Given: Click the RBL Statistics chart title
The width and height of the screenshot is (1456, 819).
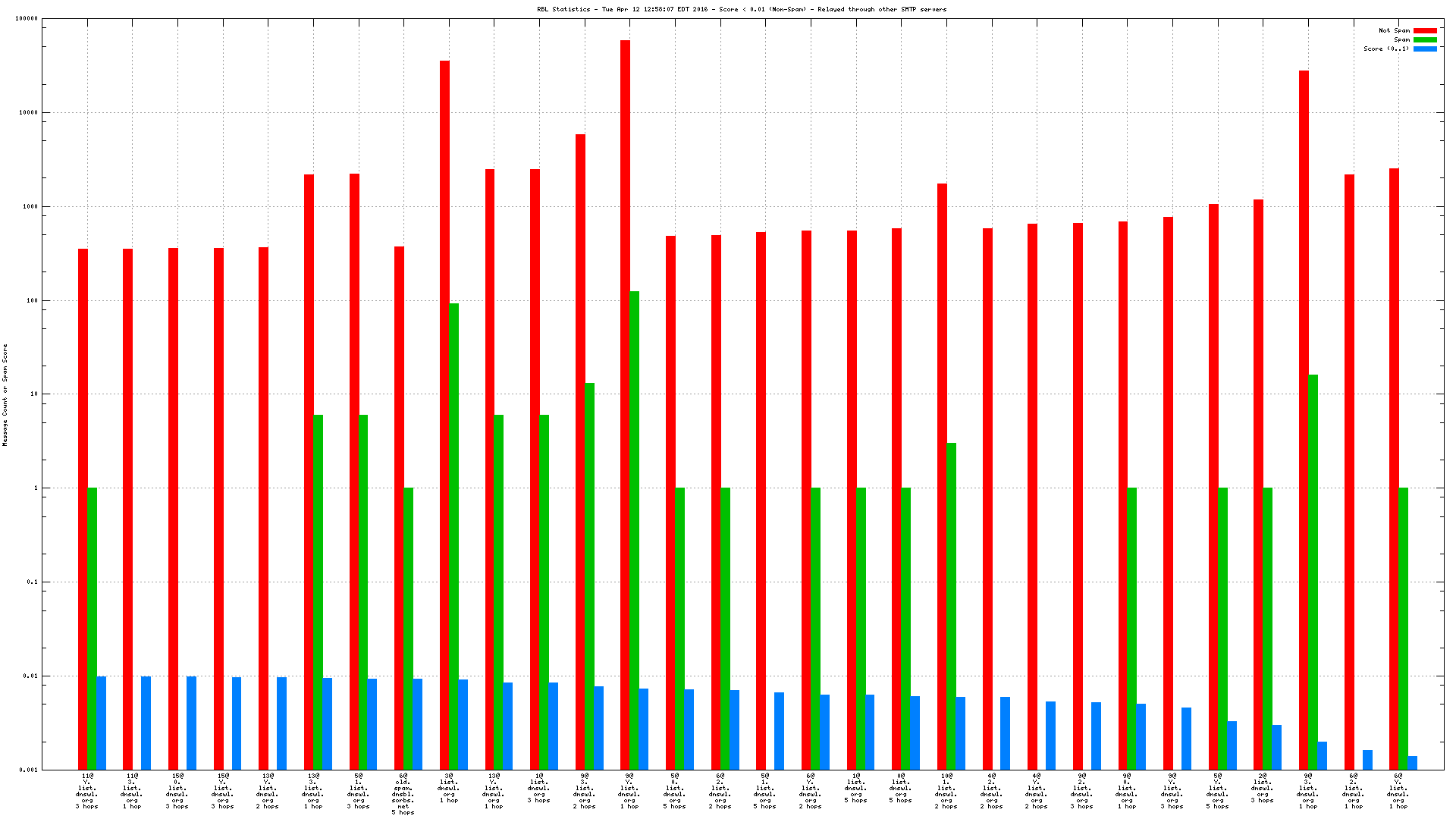Looking at the screenshot, I should click(742, 10).
